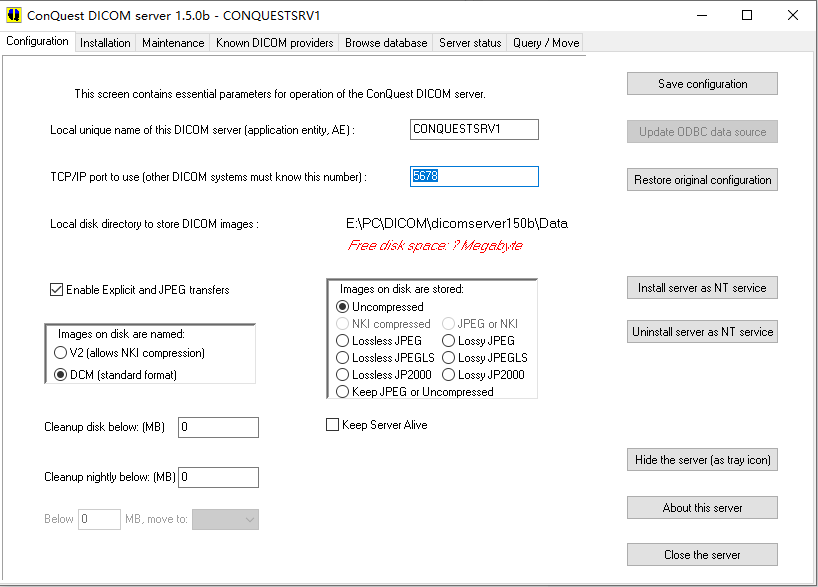Choose Lossless JPEG storage

pyautogui.click(x=379, y=341)
